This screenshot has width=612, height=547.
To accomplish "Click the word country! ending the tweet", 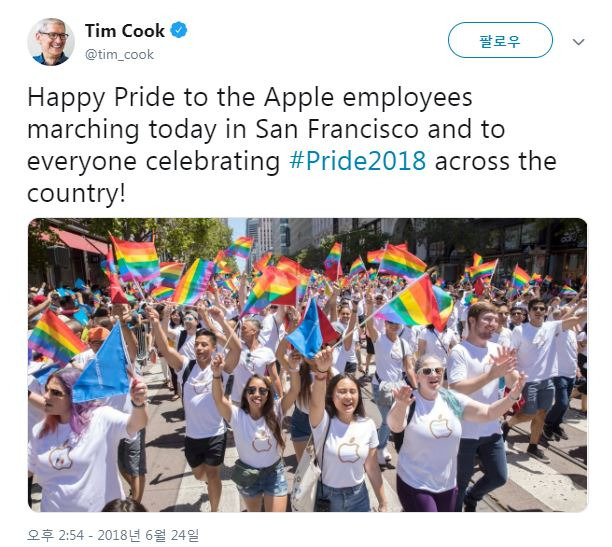I will tap(76, 193).
